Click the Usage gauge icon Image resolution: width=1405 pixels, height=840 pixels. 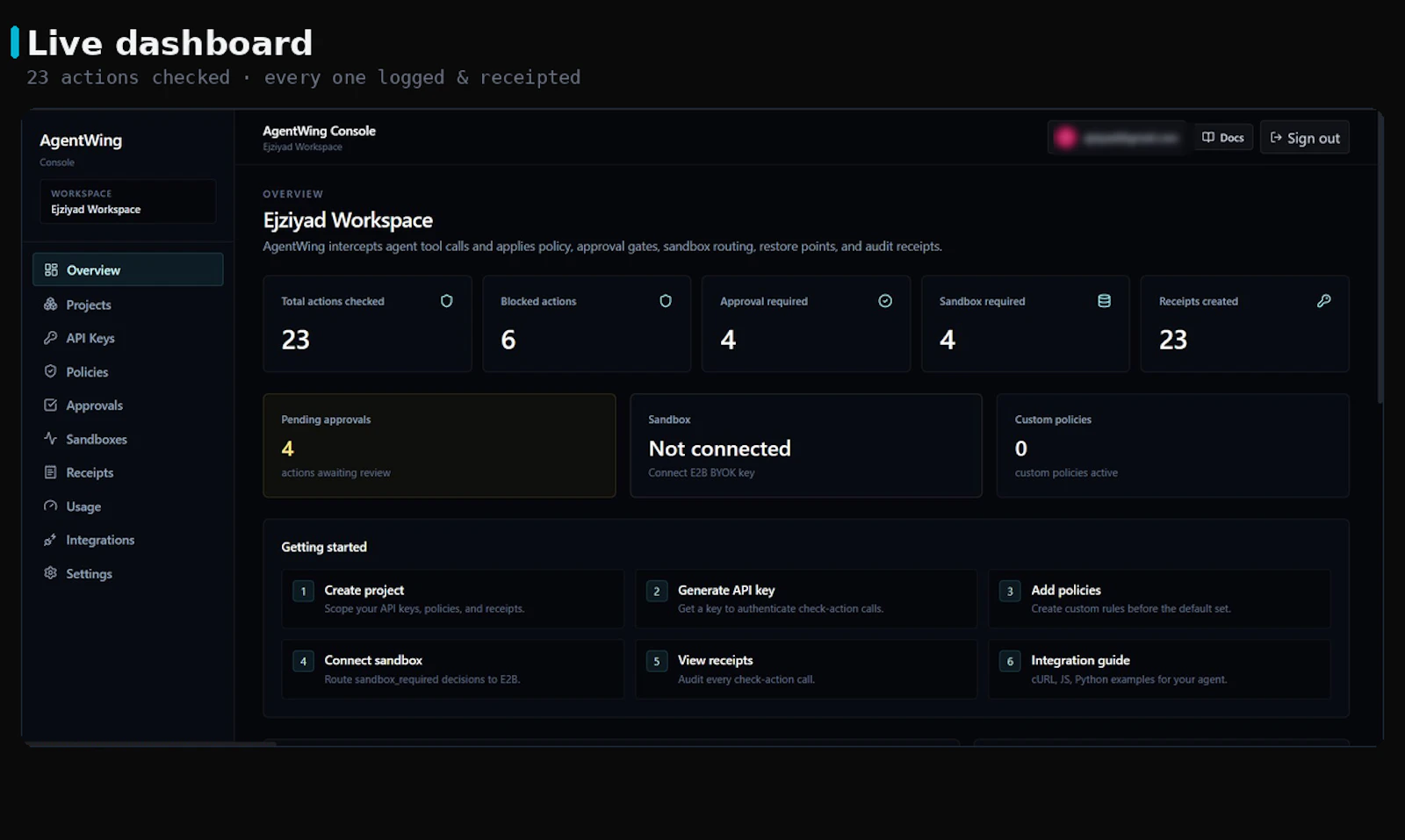point(51,506)
